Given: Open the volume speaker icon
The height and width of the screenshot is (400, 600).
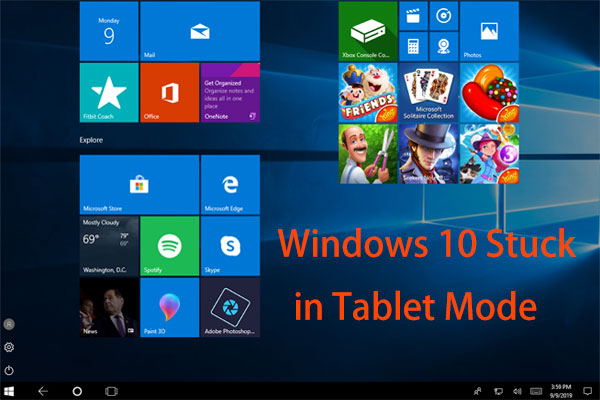Looking at the screenshot, I should [x=517, y=391].
